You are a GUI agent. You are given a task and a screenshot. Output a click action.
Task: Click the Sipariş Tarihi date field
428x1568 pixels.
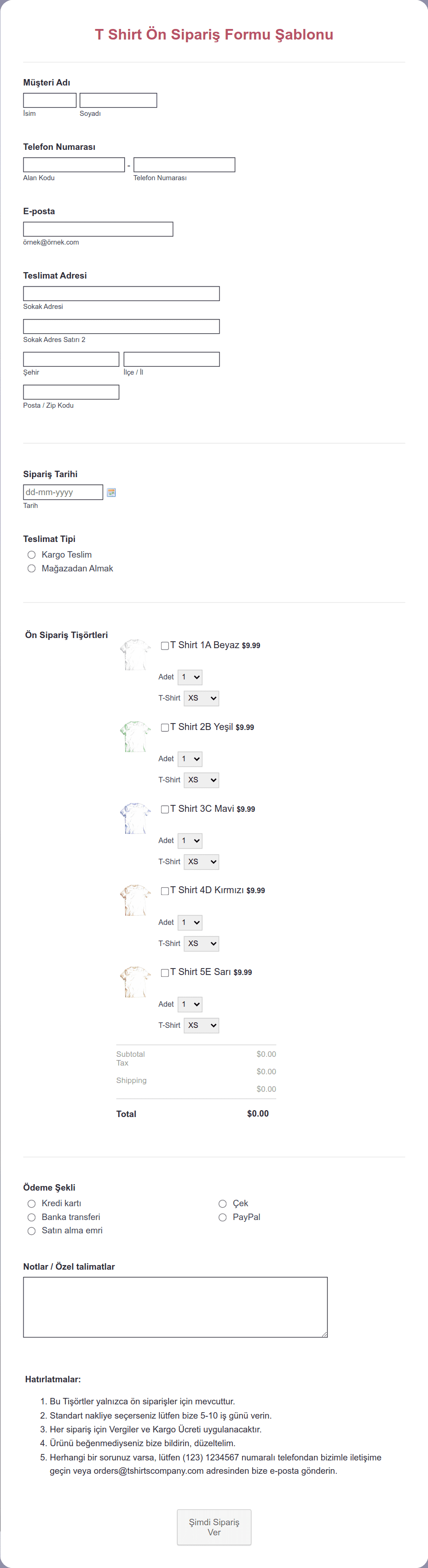(63, 492)
